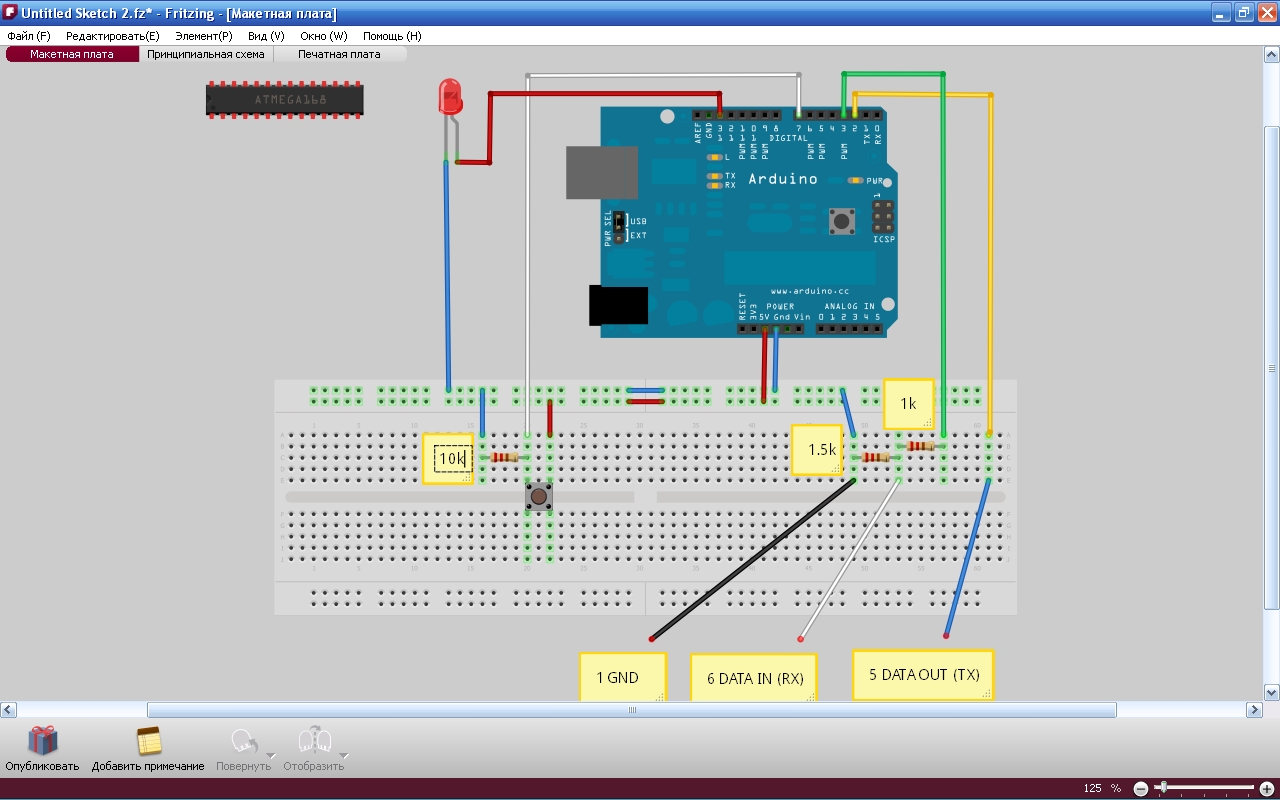Click the Flip tool icon

(311, 740)
